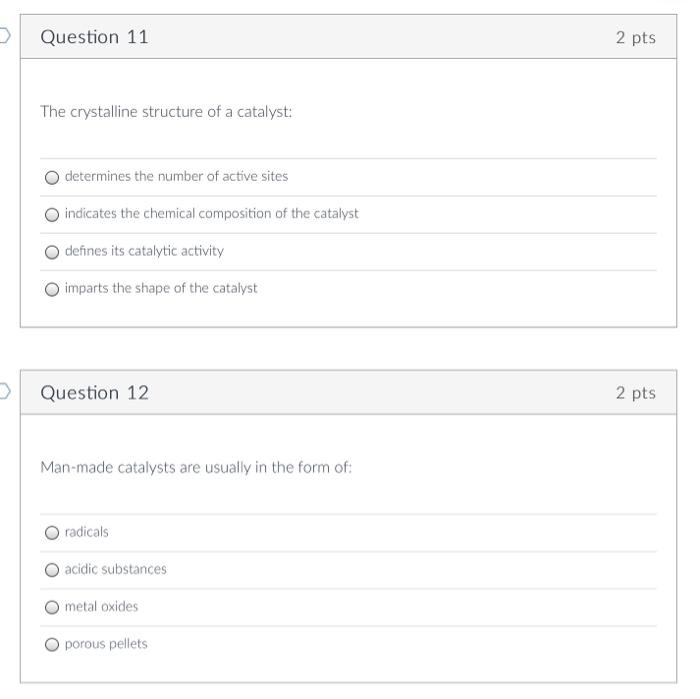This screenshot has height=699, width=700.
Task: Select the 'defines its catalytic activity' radio button
Action: coord(52,251)
